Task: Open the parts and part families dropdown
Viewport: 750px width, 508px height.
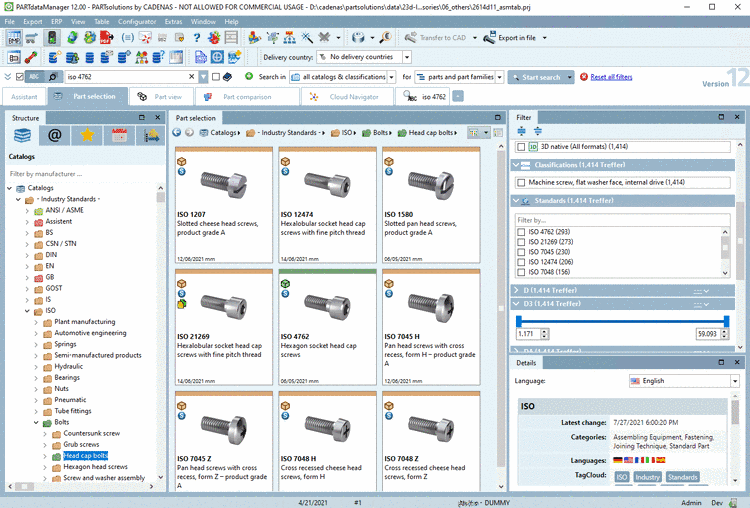Action: [499, 77]
